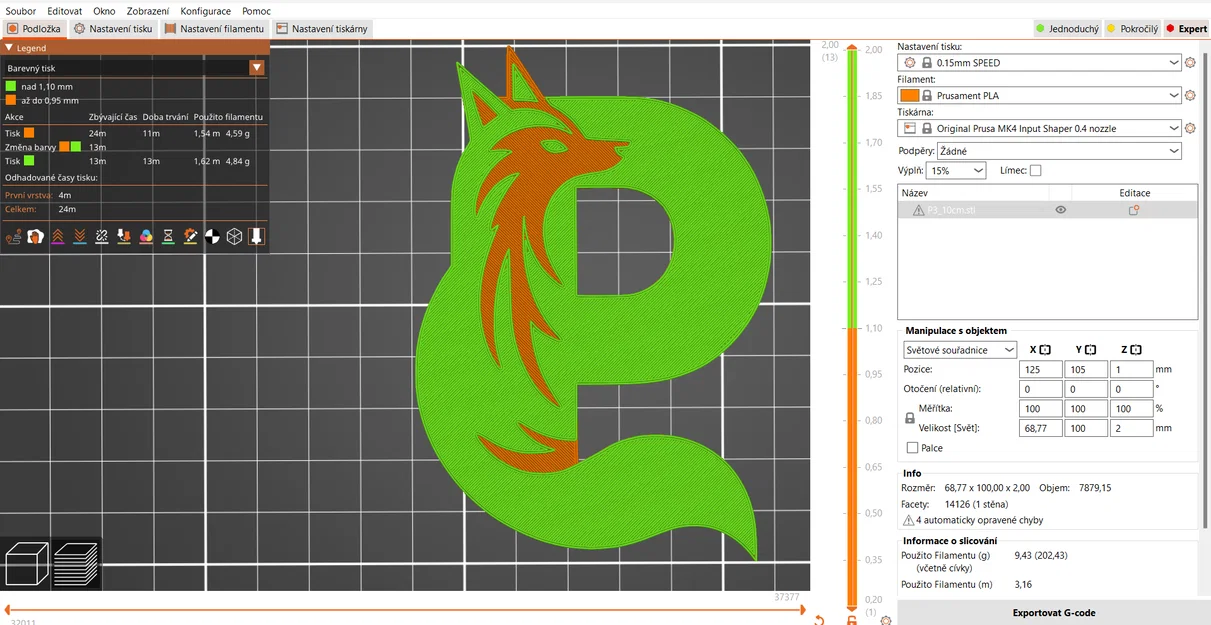The width and height of the screenshot is (1211, 625).
Task: Toggle tool marker arrow icon
Action: coord(256,237)
